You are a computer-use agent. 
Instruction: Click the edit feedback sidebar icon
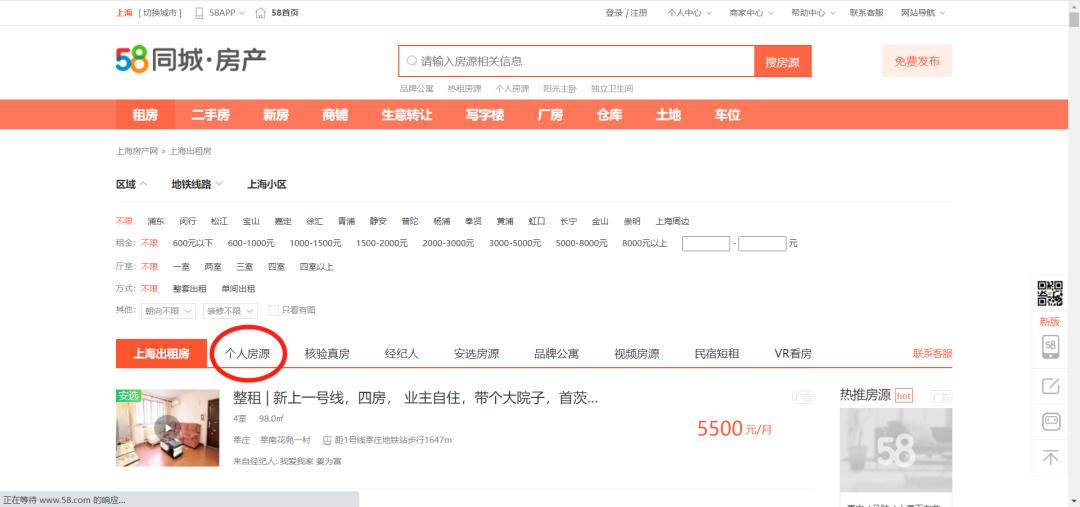[1050, 386]
